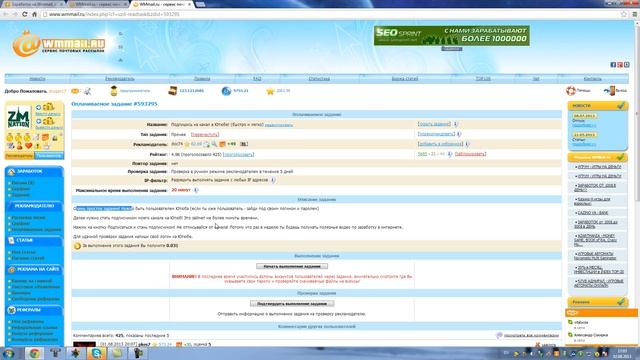
Task: Open the FAQ menu item
Action: click(257, 79)
